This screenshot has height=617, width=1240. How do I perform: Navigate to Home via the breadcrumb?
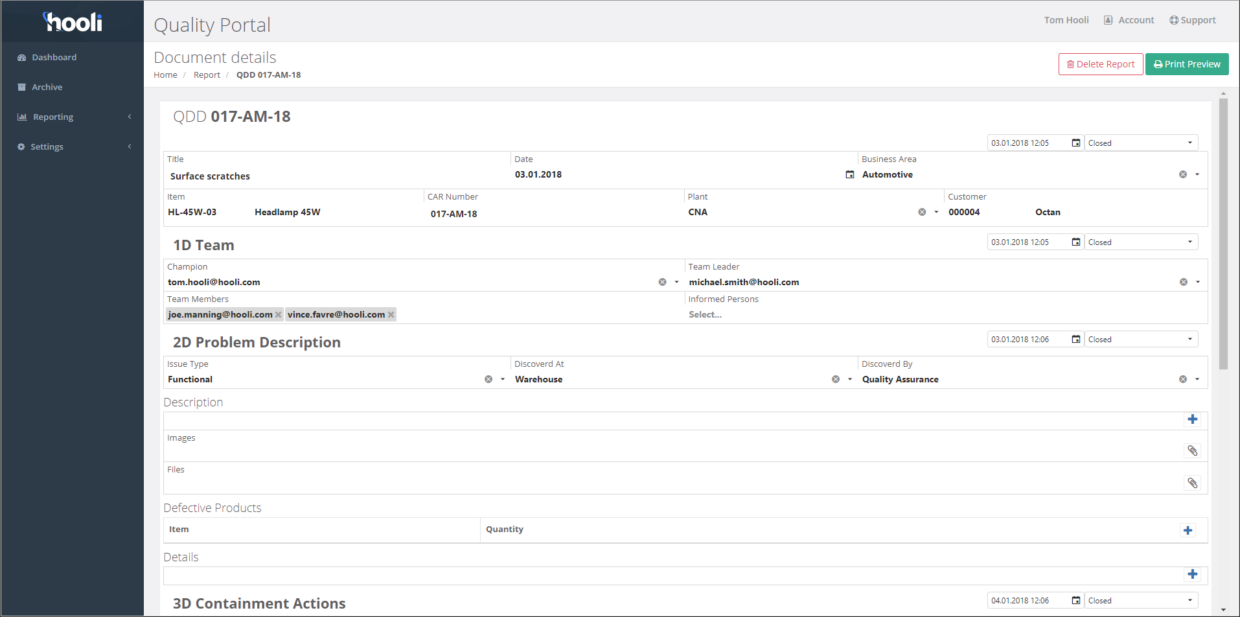coord(165,74)
